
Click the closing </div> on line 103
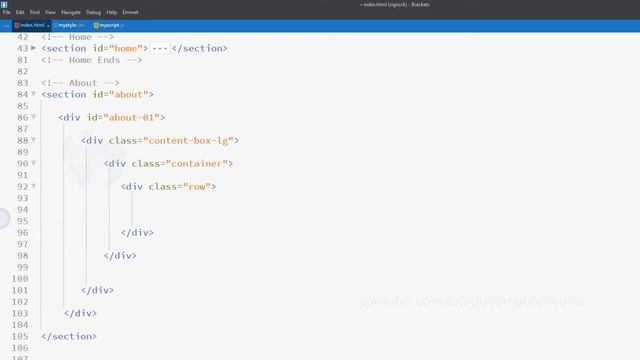(80, 313)
